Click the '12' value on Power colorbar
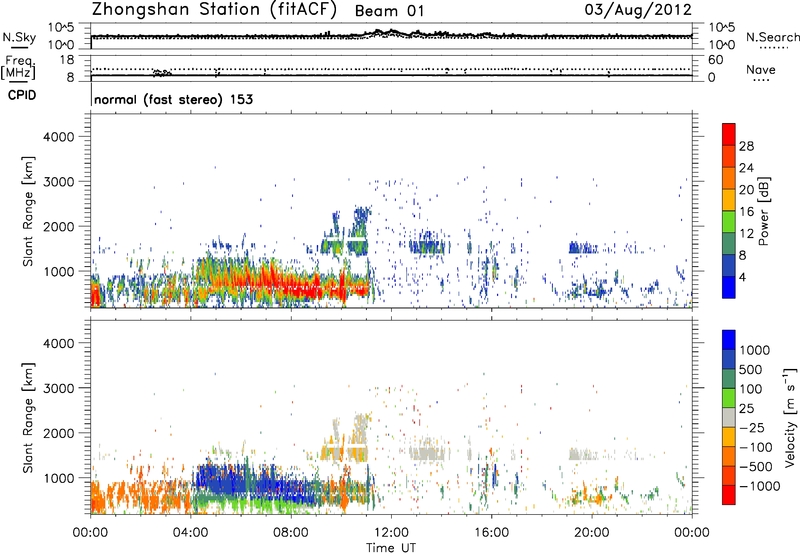The image size is (800, 554). tap(746, 234)
